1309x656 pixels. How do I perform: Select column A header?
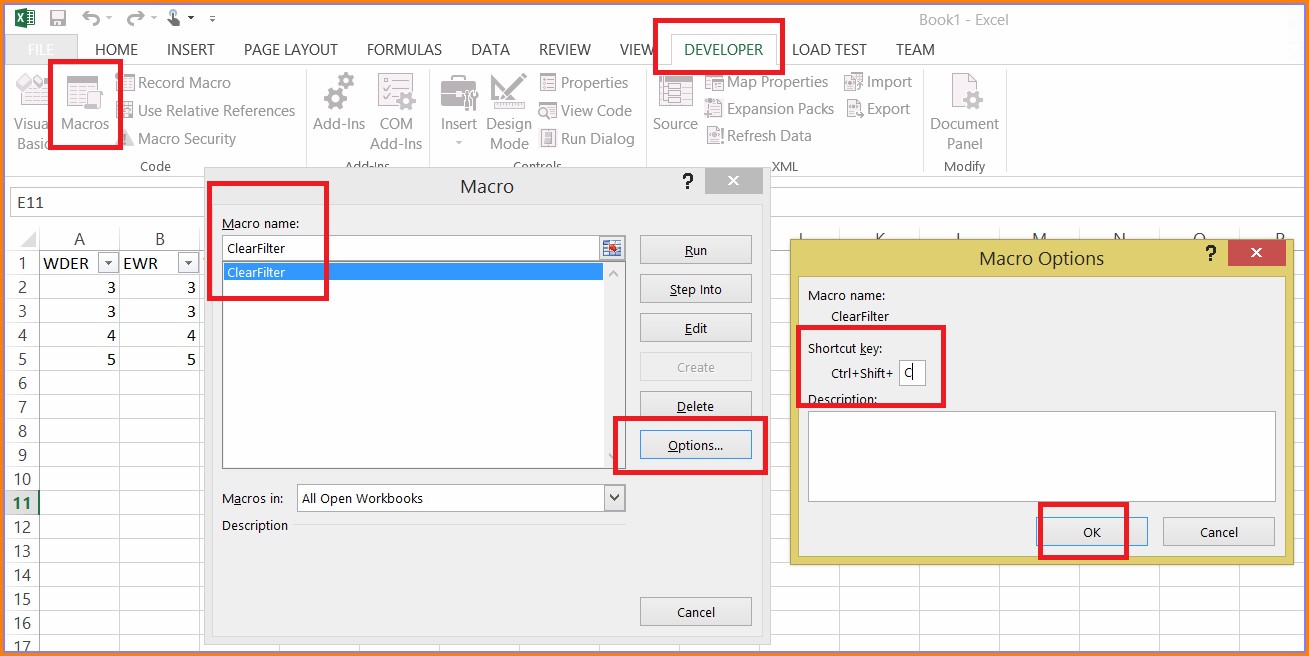[79, 239]
